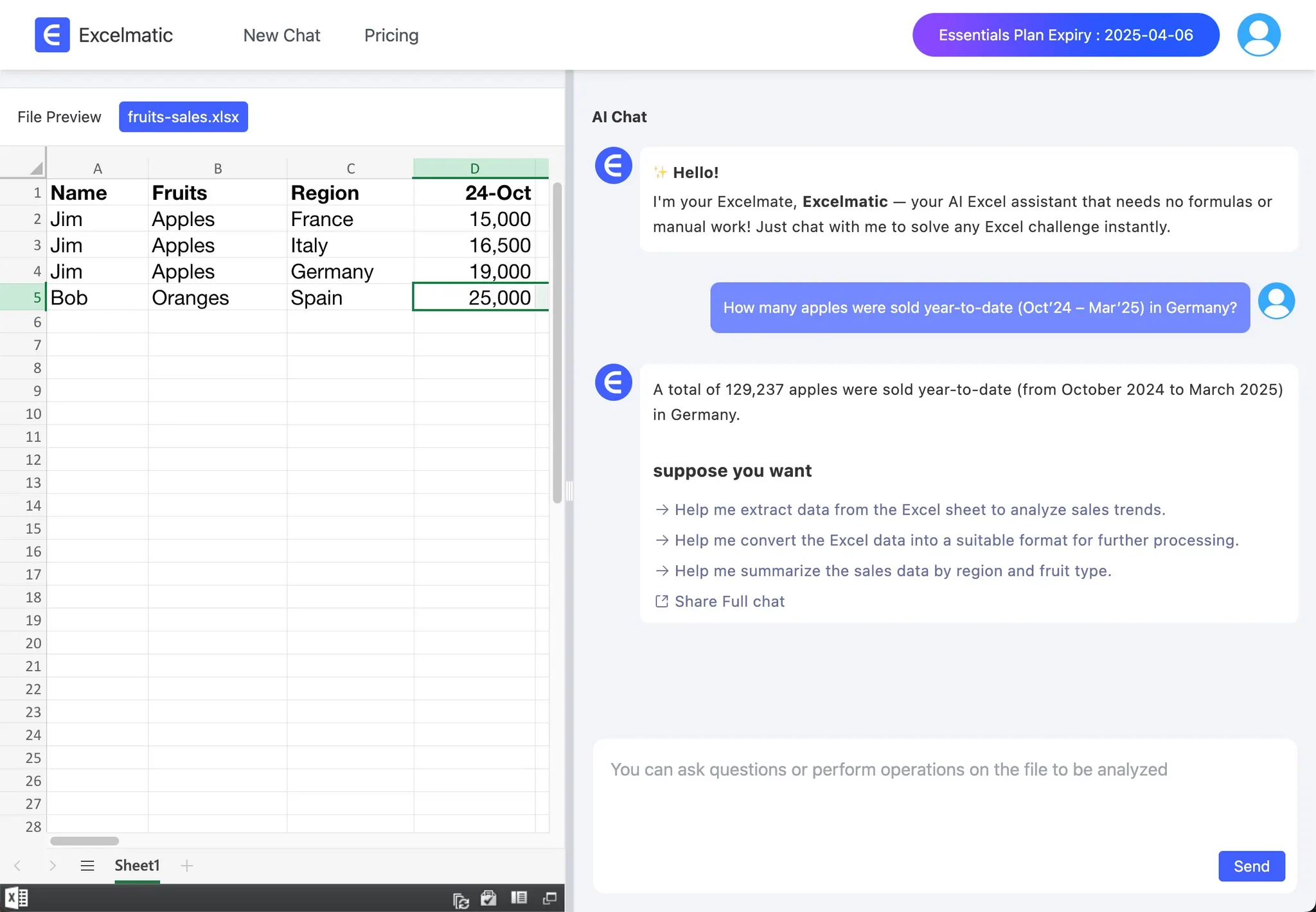Click the Excel file icon in status bar
Viewport: 1316px width, 912px height.
pyautogui.click(x=17, y=897)
